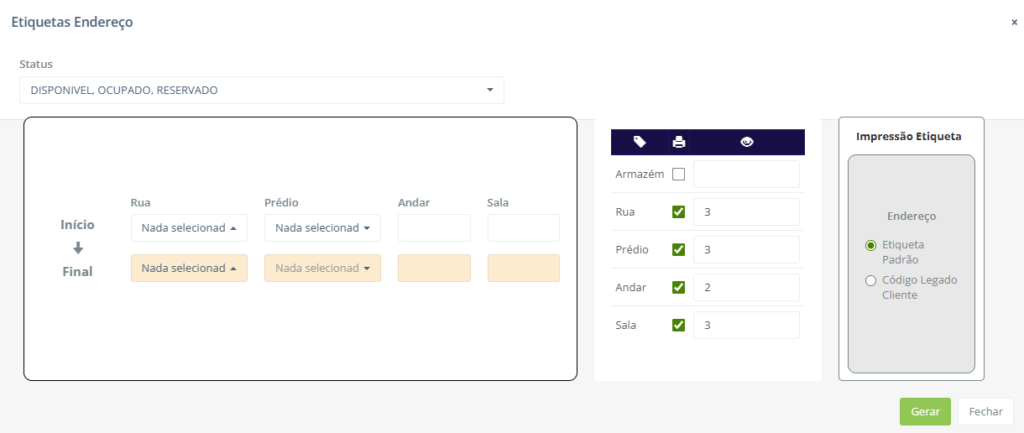
Task: Uncheck the Rua print checkbox
Action: (679, 212)
